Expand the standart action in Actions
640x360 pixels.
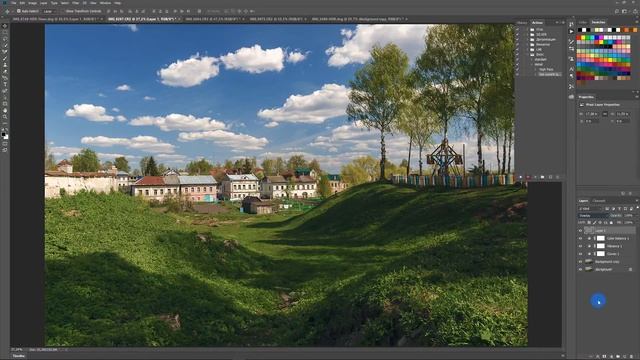(532, 60)
